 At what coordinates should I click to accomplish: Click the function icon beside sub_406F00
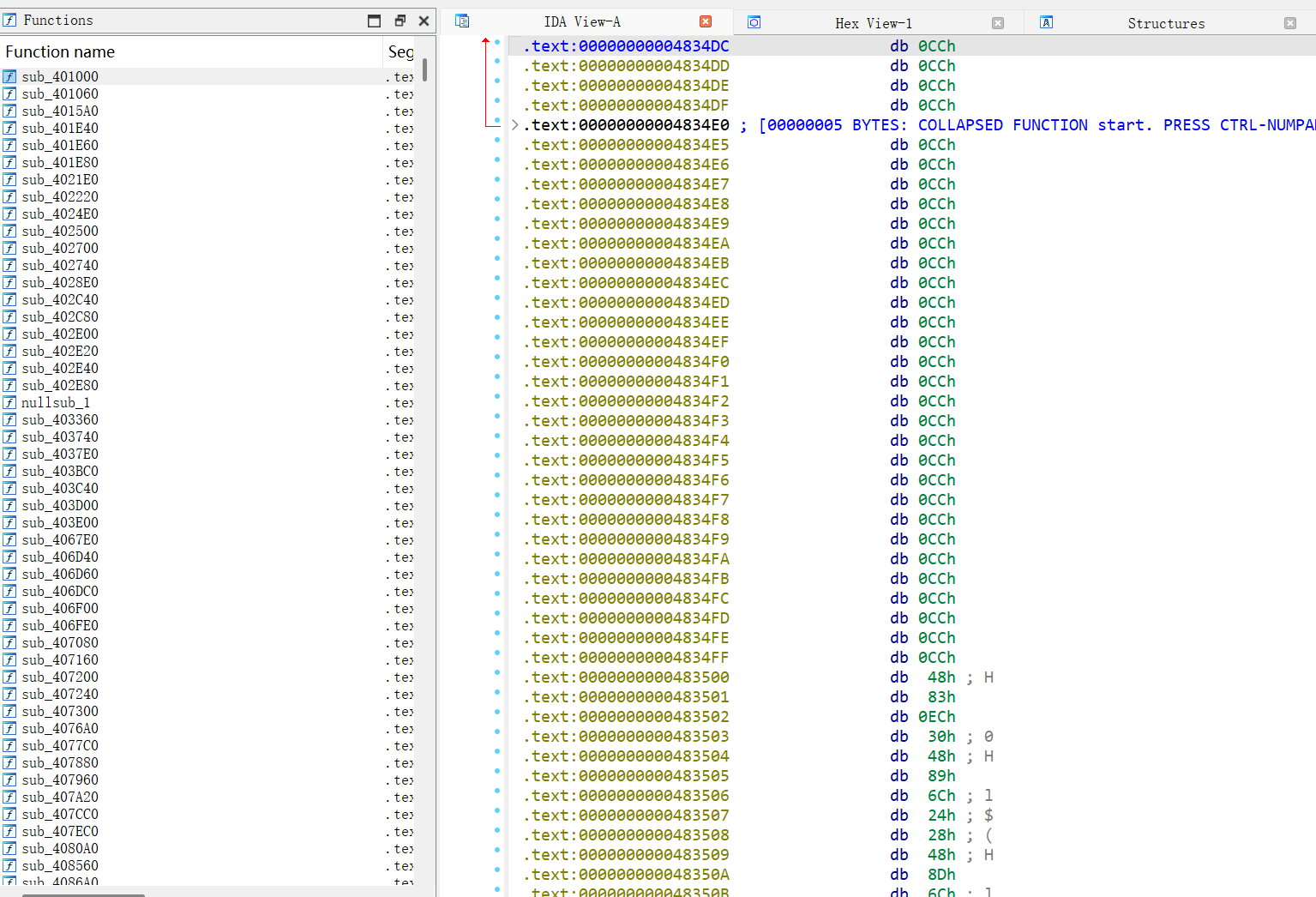click(x=9, y=608)
